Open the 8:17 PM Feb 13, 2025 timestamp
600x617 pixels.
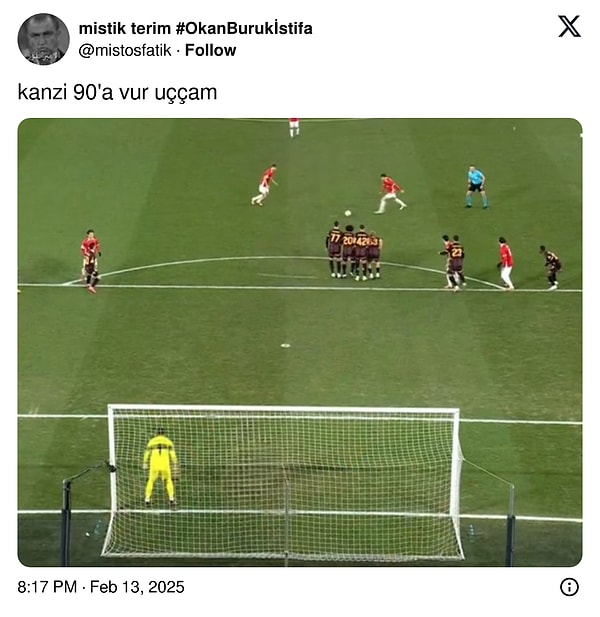coord(101,587)
